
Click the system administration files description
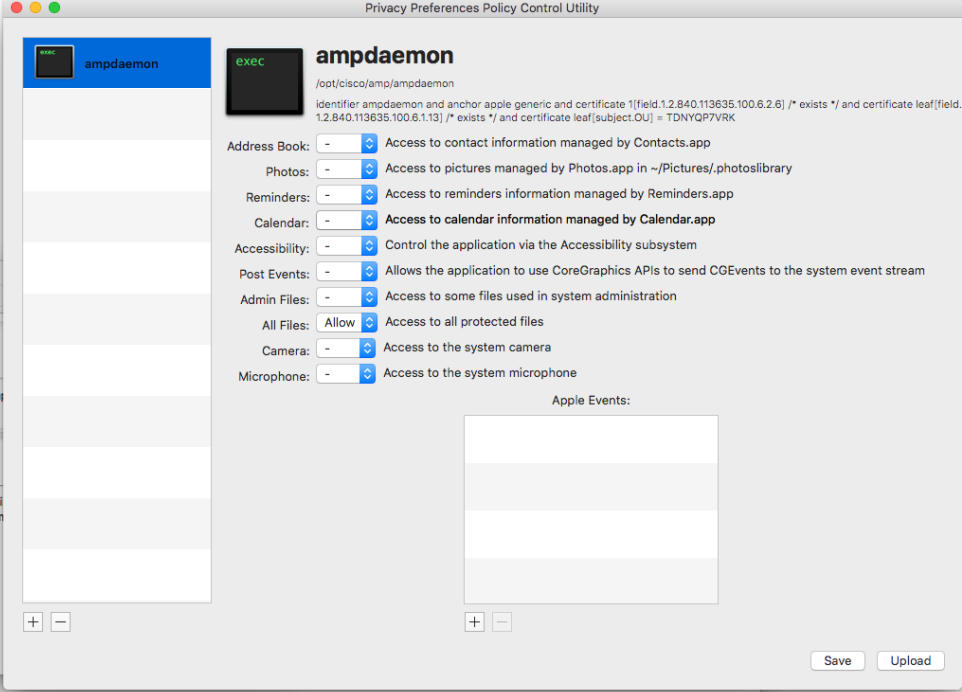pos(531,296)
